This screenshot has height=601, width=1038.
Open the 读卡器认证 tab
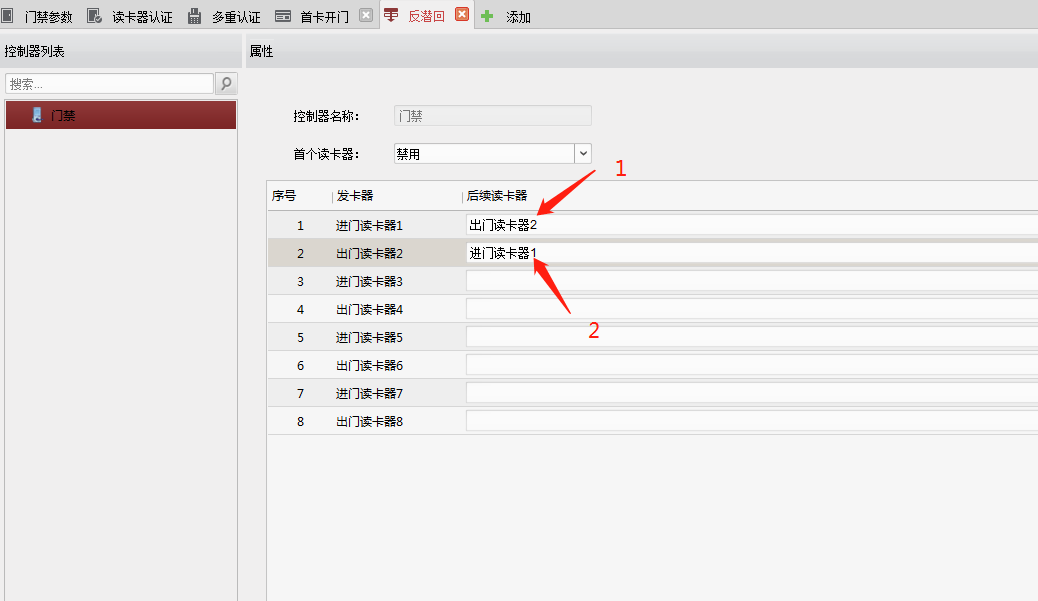click(141, 15)
